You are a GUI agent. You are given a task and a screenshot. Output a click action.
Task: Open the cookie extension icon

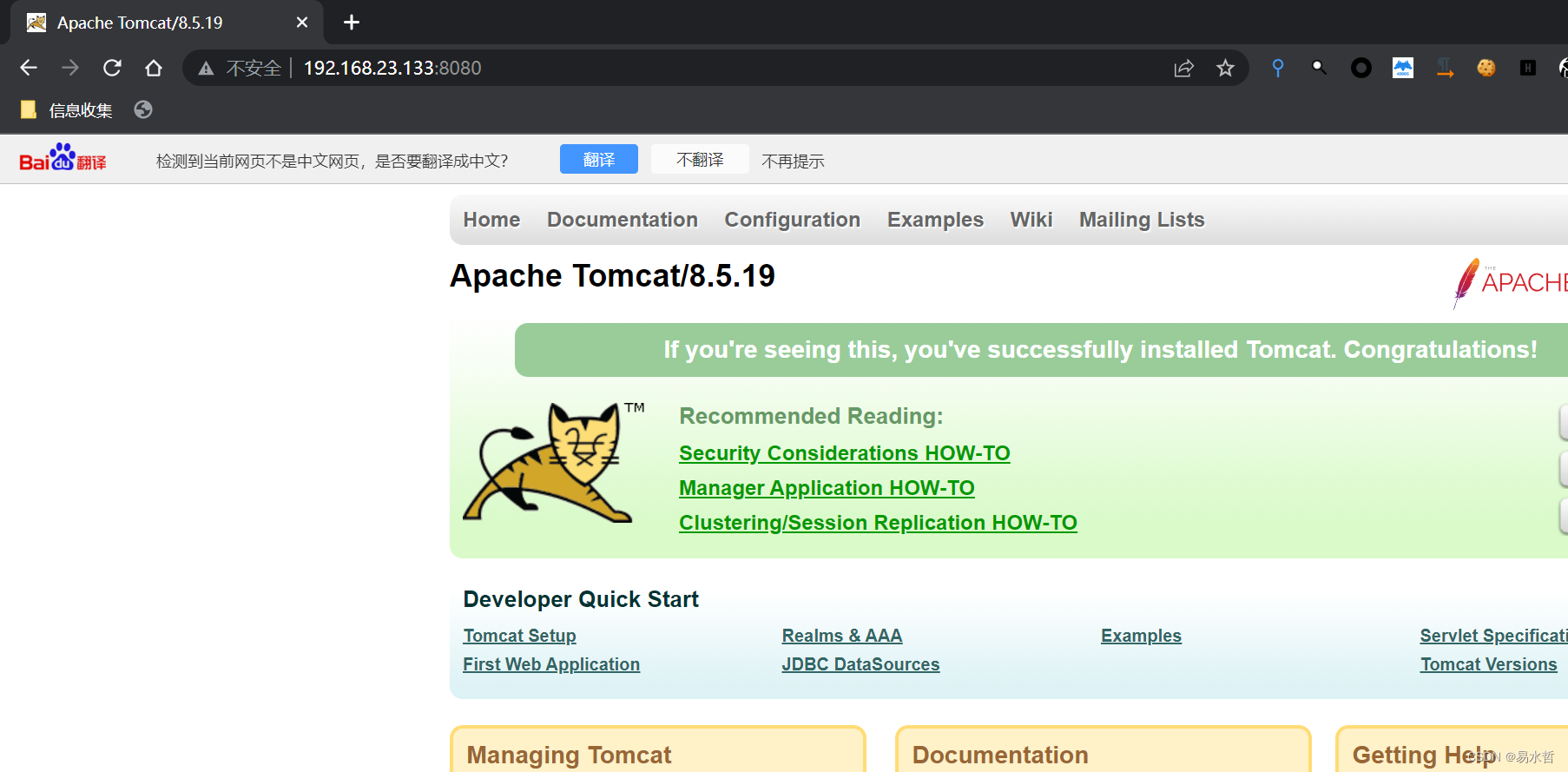[1486, 68]
